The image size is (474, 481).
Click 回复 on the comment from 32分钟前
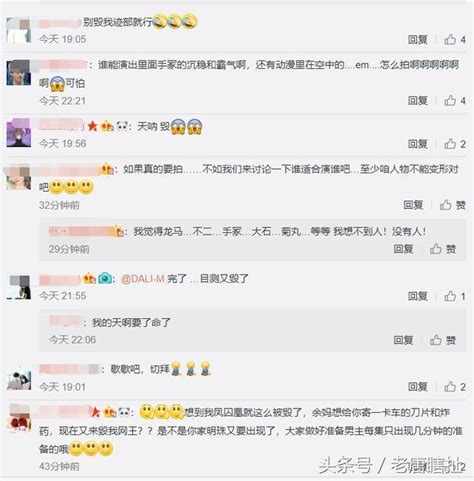[x=413, y=205]
